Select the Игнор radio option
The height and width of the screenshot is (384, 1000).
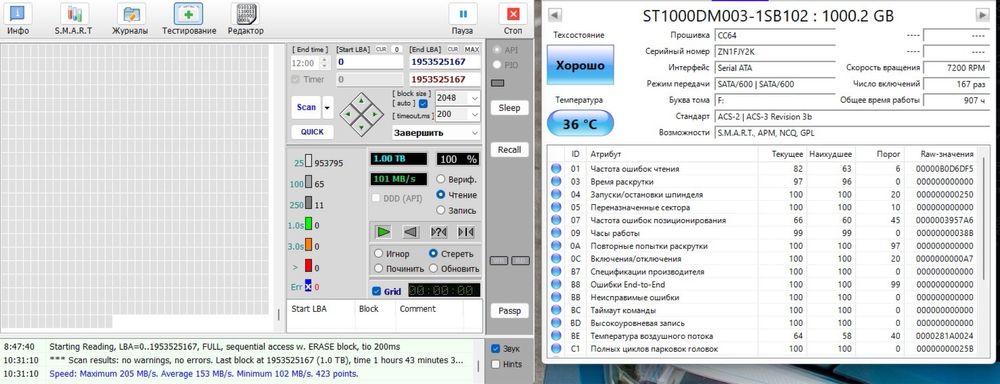tap(379, 253)
